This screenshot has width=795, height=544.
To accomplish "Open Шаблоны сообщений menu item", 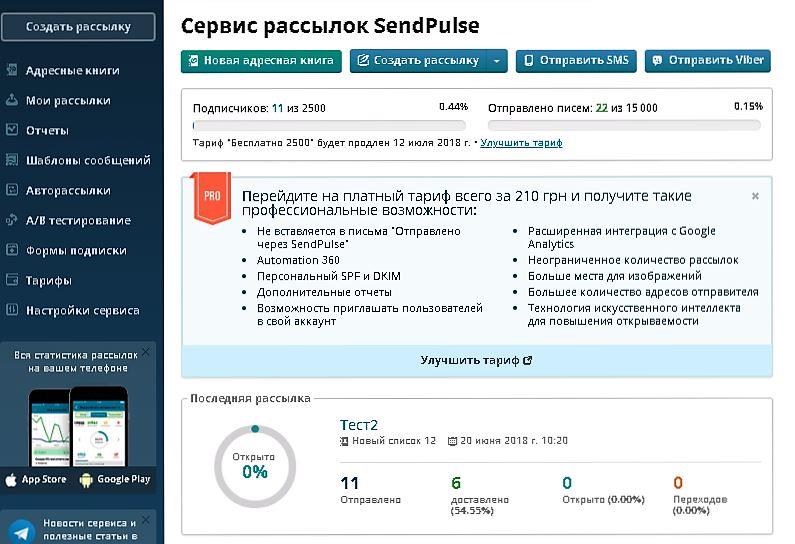I will click(x=88, y=160).
